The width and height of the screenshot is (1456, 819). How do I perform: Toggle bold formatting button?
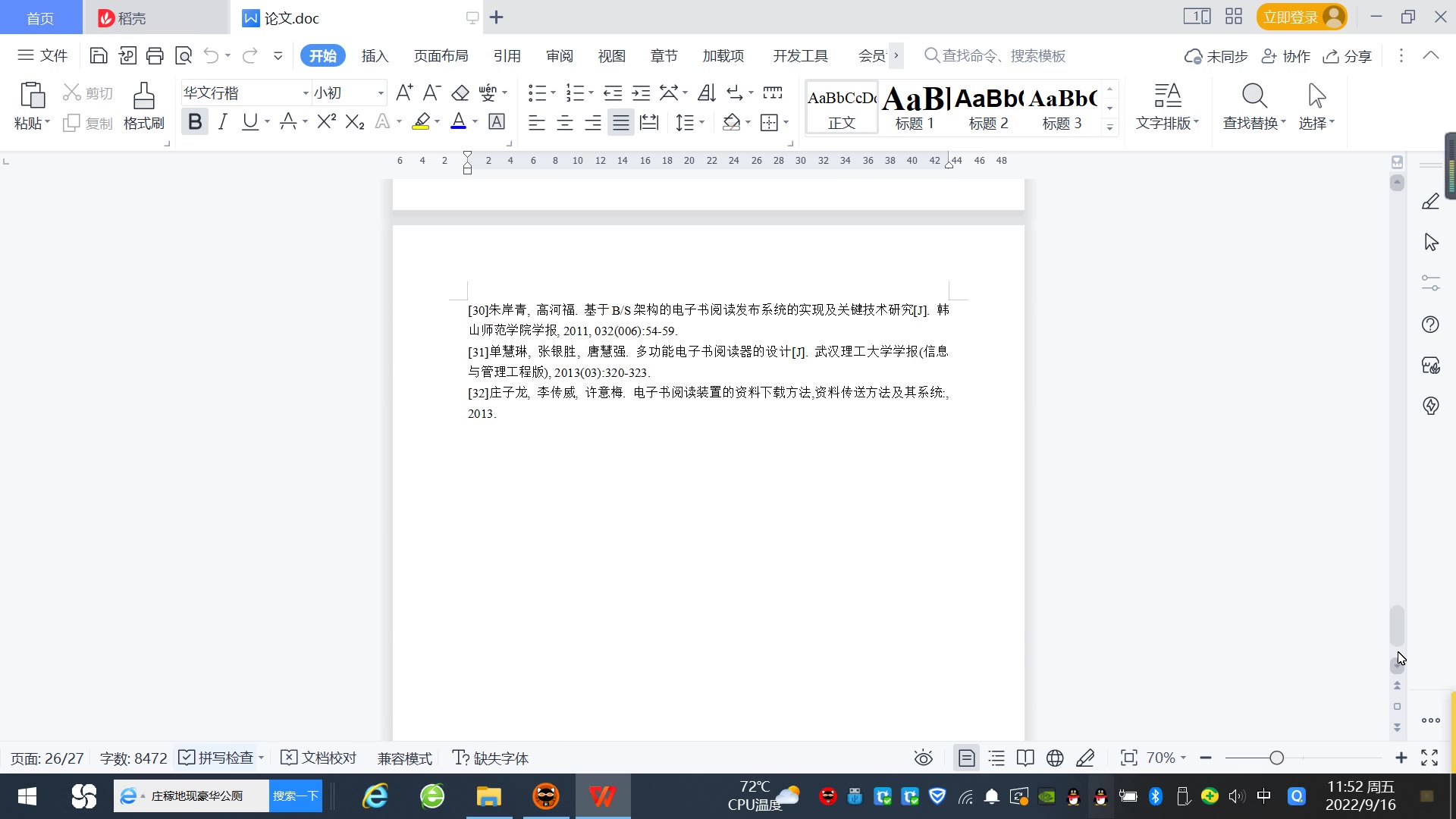[195, 121]
